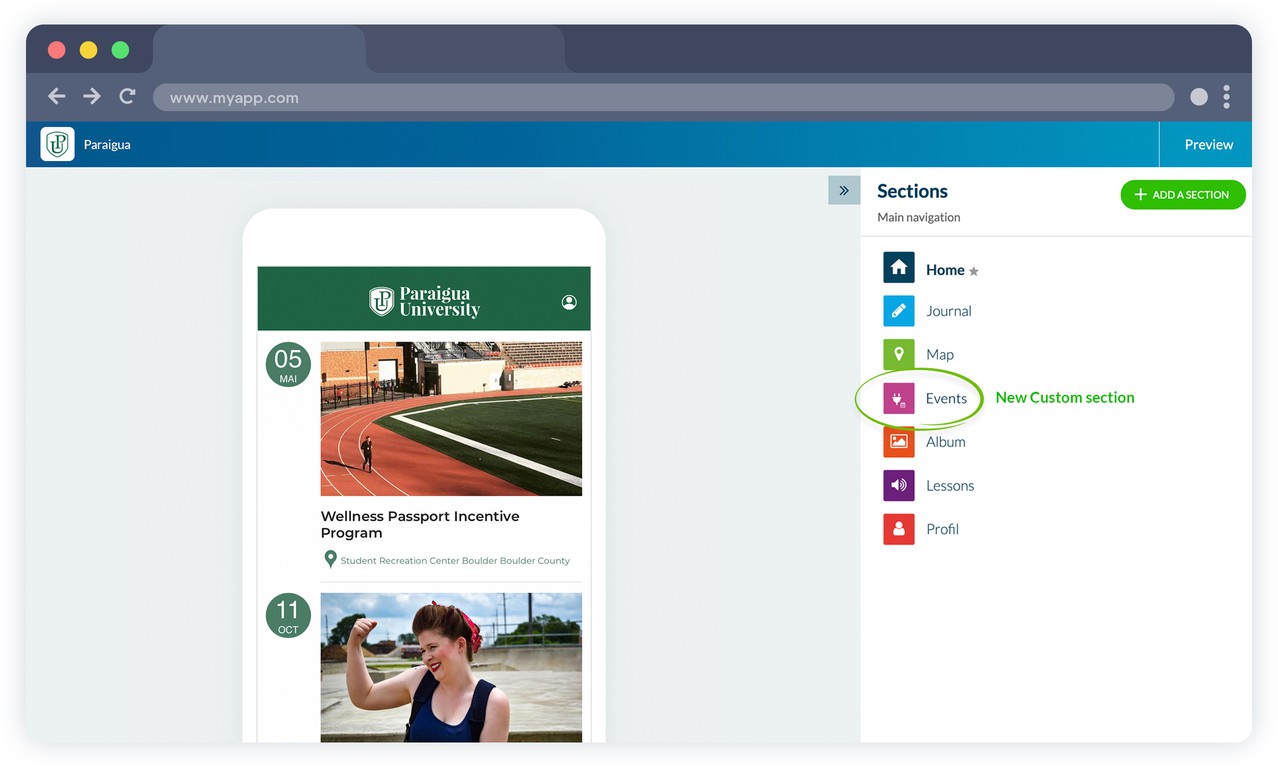The width and height of the screenshot is (1278, 769).
Task: Reload the page with the refresh icon
Action: point(127,96)
